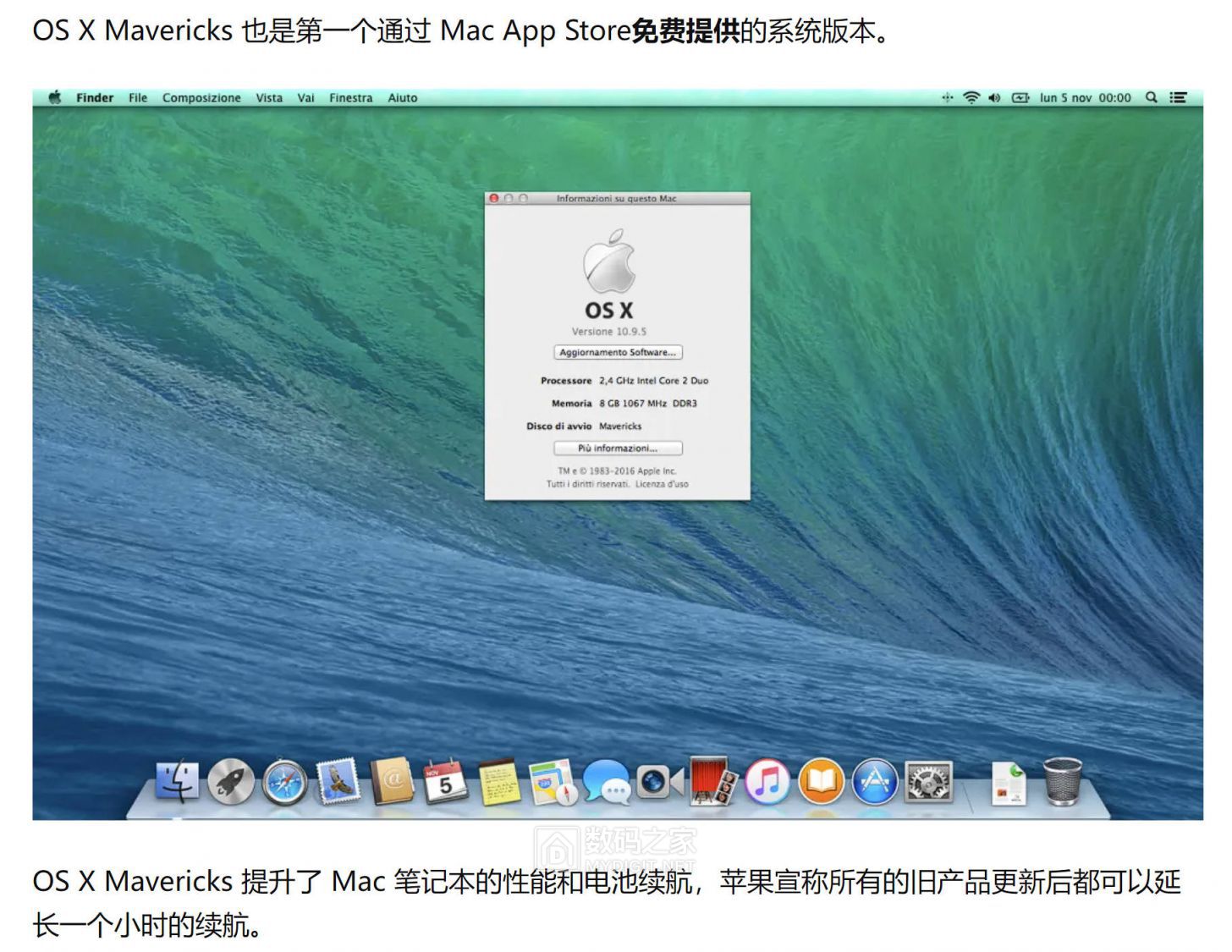This screenshot has height=952, width=1232.
Task: Open Notification Center from the menu bar
Action: tap(1178, 97)
